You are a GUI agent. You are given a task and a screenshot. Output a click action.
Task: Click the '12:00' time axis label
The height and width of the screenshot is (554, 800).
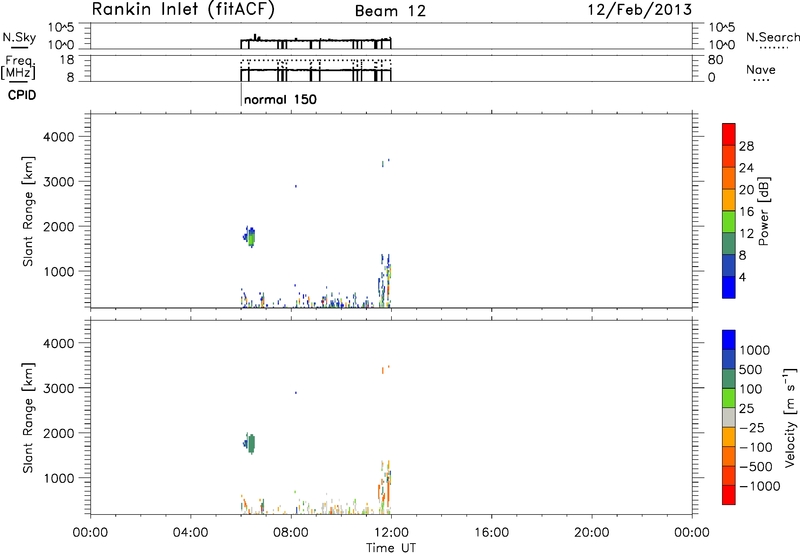click(x=391, y=533)
